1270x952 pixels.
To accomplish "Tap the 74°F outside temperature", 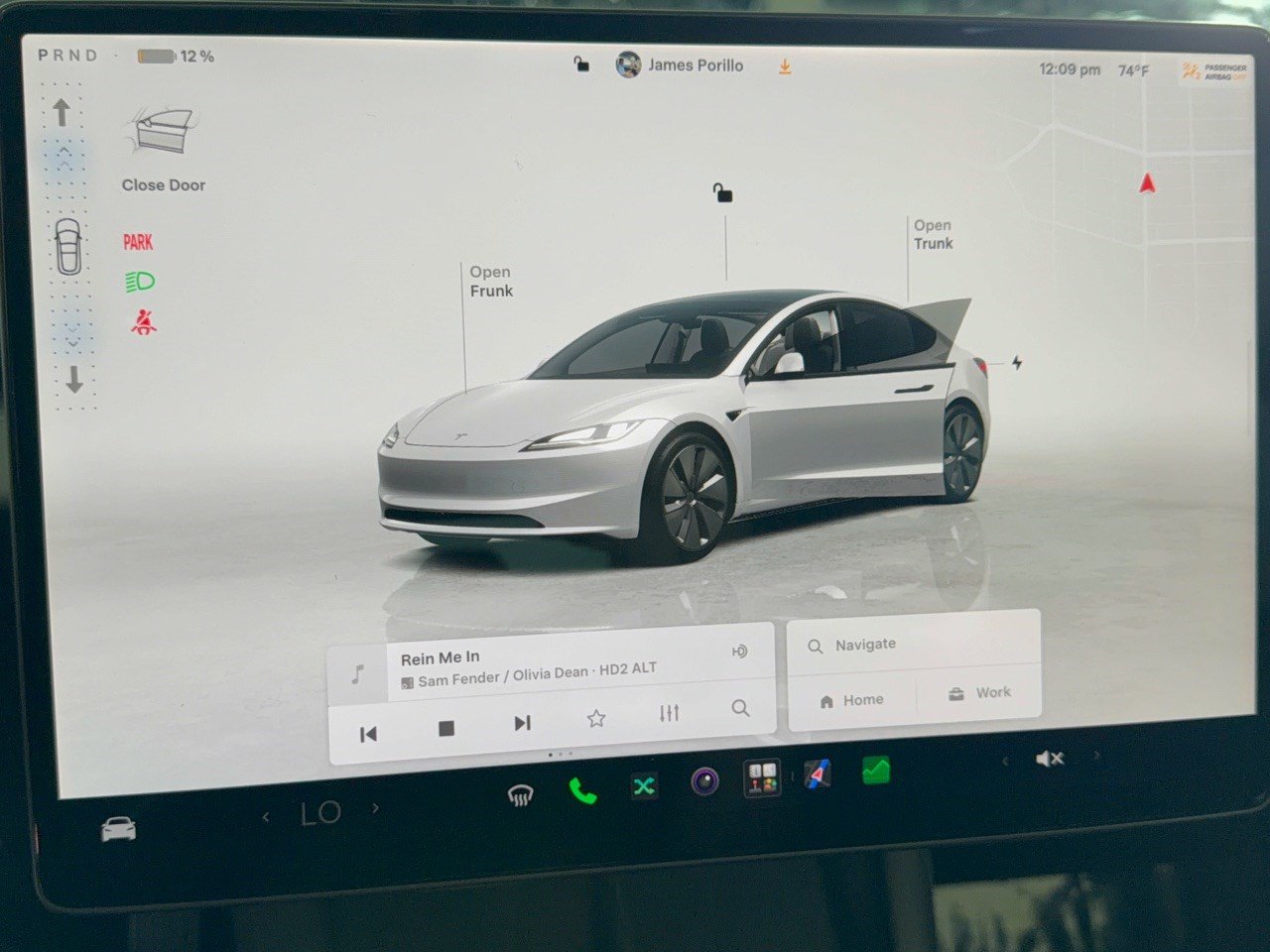I will click(1133, 70).
